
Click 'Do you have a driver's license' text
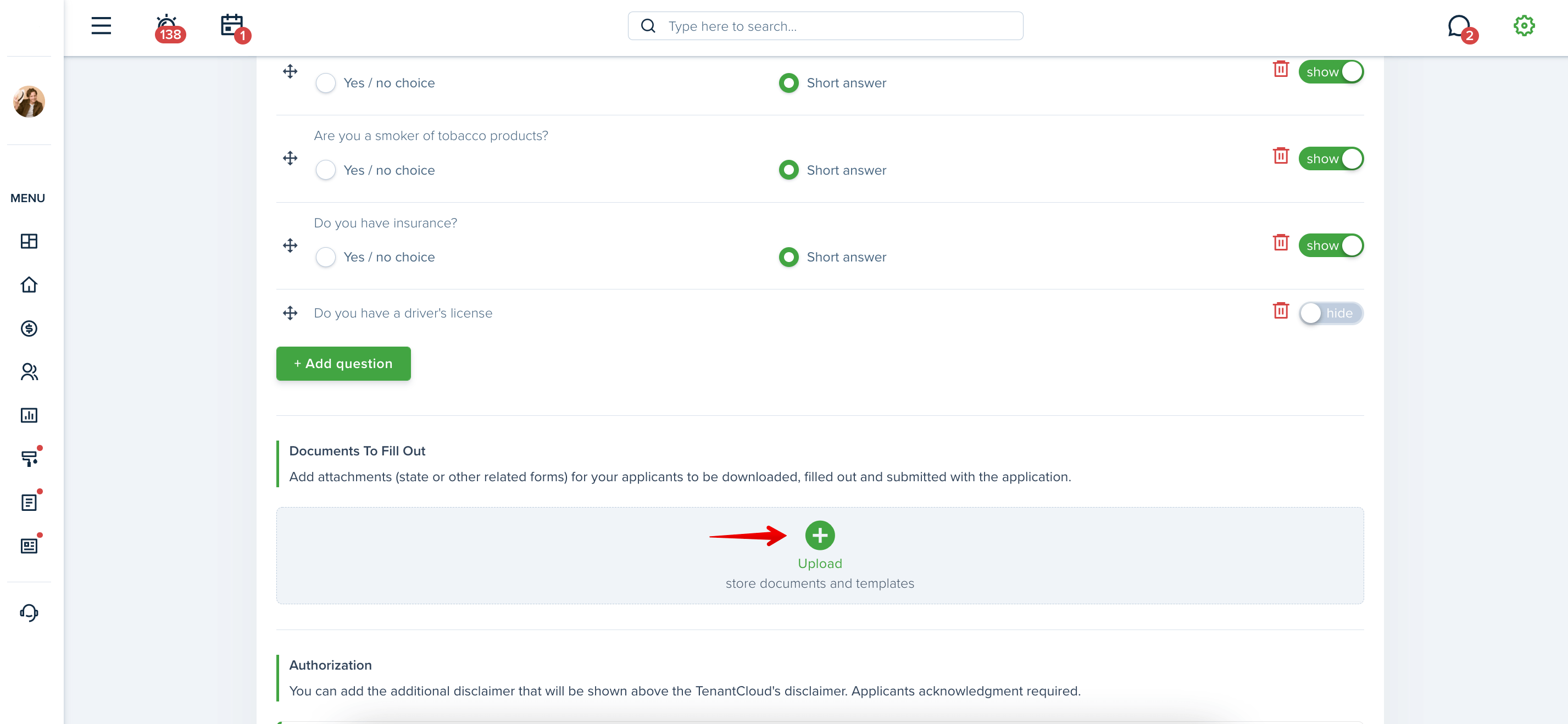pos(403,313)
